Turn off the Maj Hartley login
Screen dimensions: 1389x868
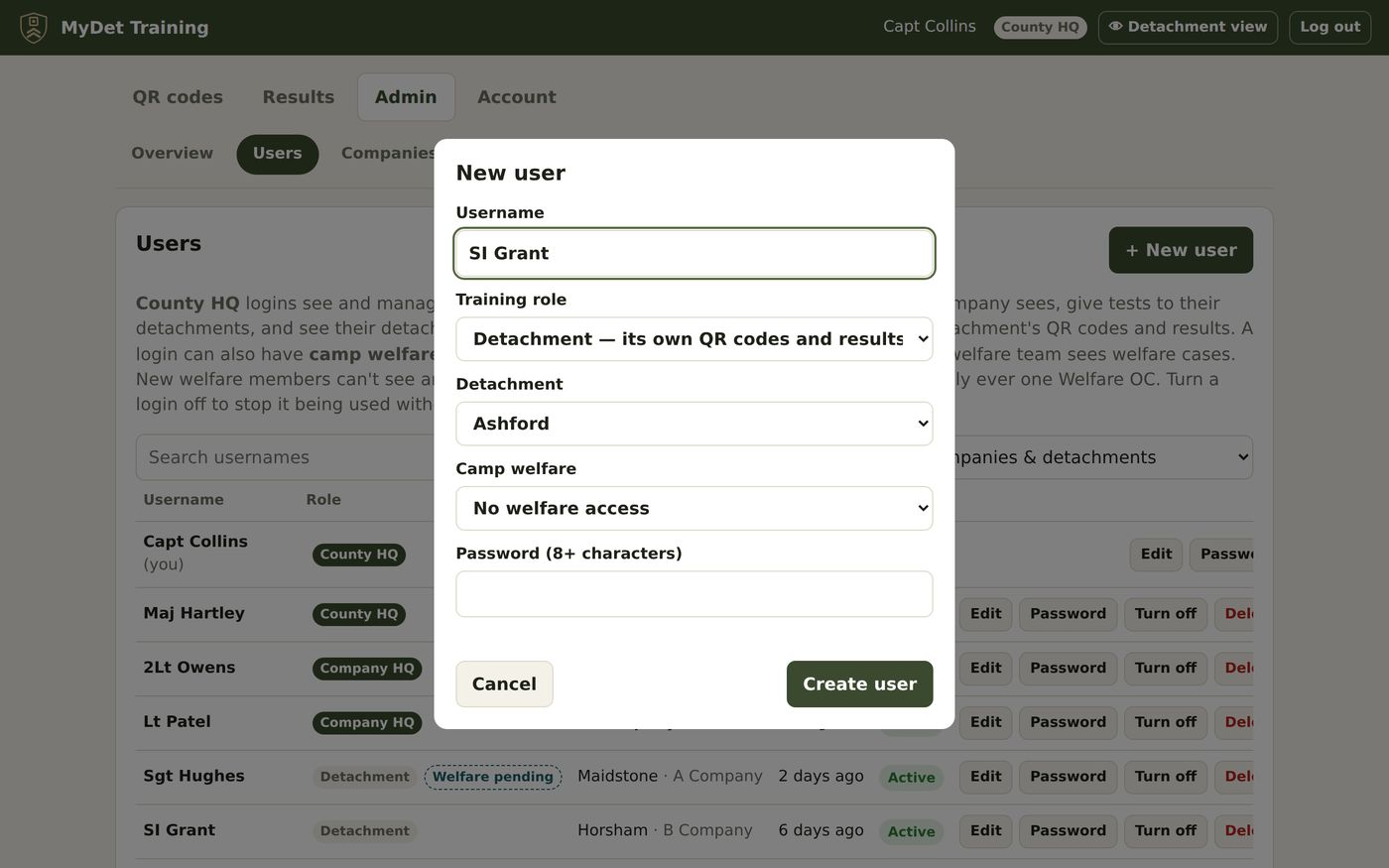click(x=1166, y=614)
